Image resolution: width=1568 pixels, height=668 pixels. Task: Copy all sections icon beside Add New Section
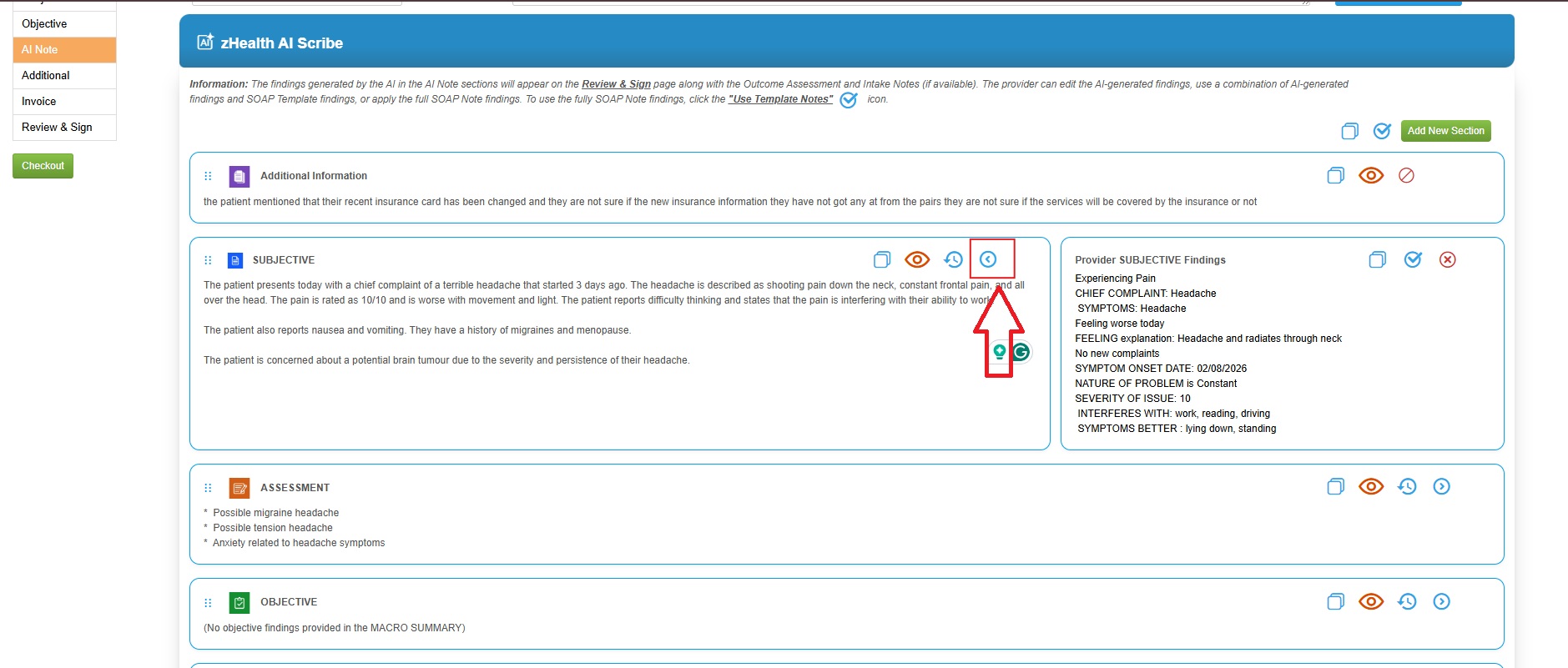[x=1349, y=131]
